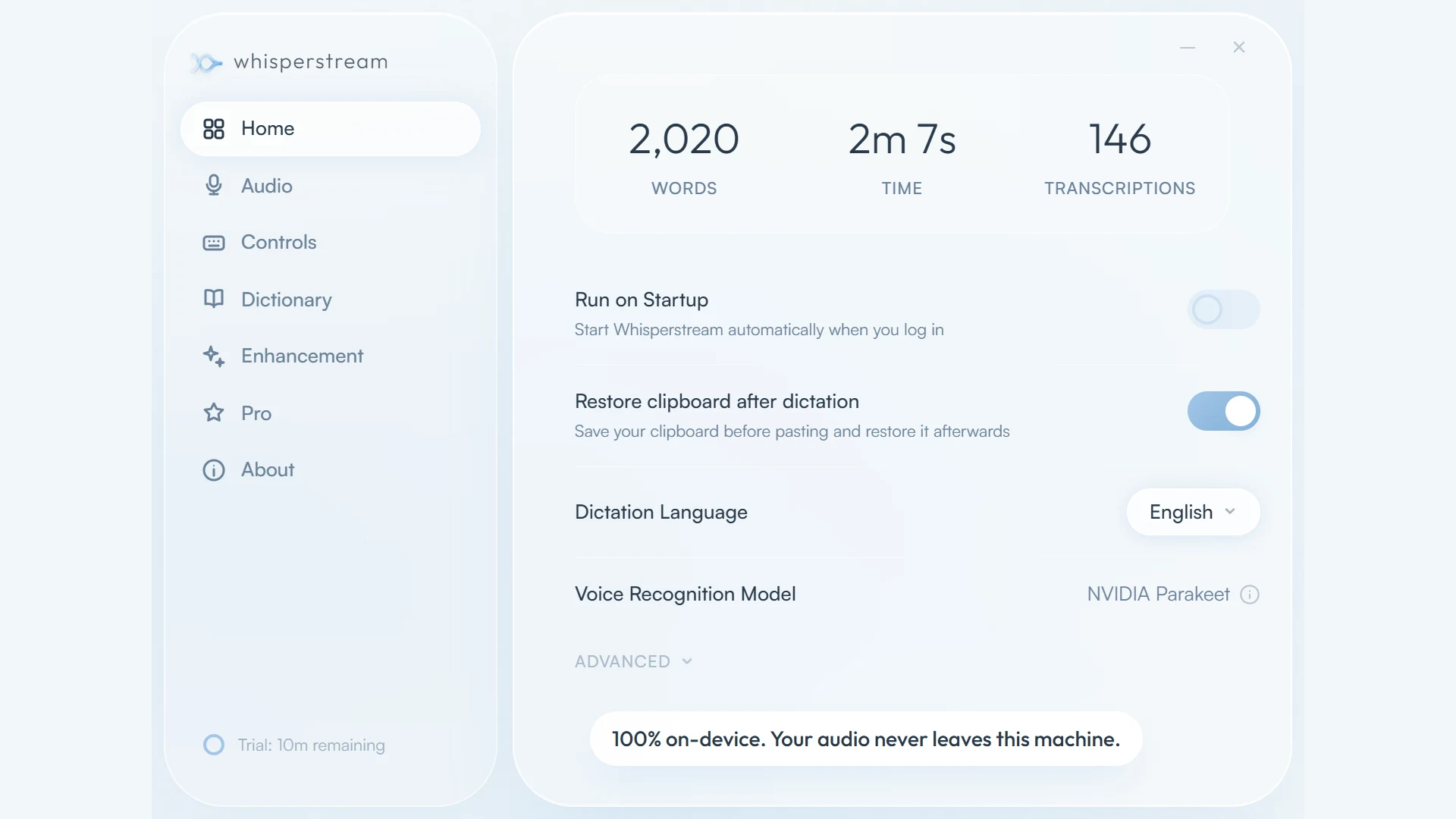Click the Dictation Language label
Image resolution: width=1456 pixels, height=819 pixels.
coord(661,513)
